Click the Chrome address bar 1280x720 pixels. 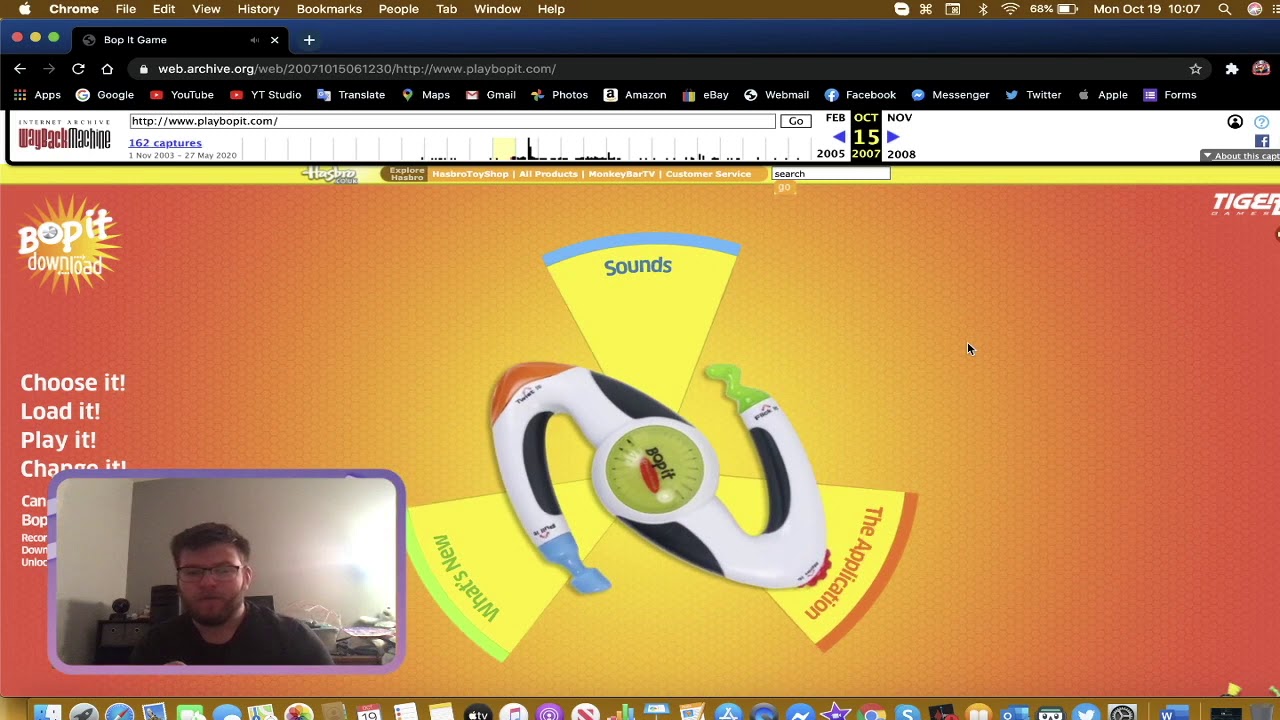coord(660,69)
